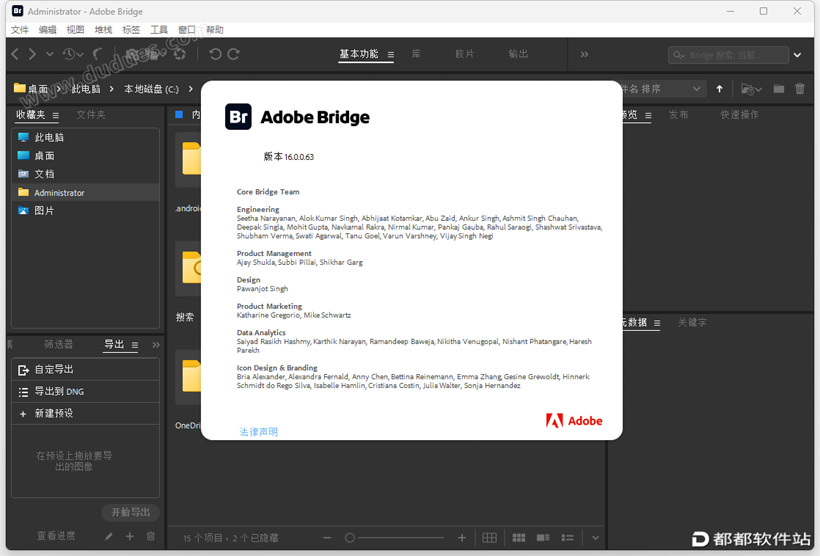Open the 基本功能 workspace menu icon
The image size is (820, 556).
391,54
